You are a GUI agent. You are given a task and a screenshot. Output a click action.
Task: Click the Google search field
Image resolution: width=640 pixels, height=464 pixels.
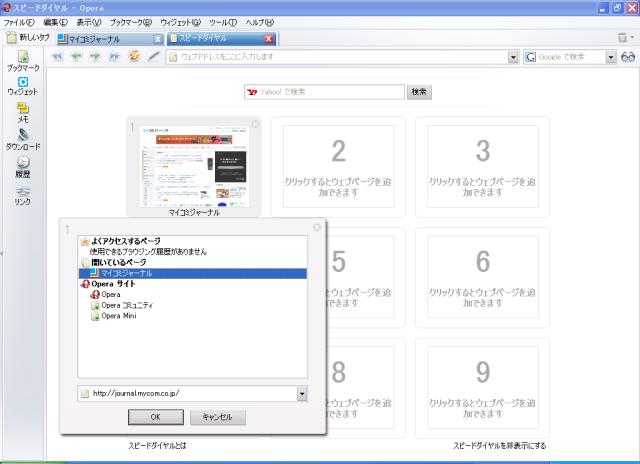point(570,57)
